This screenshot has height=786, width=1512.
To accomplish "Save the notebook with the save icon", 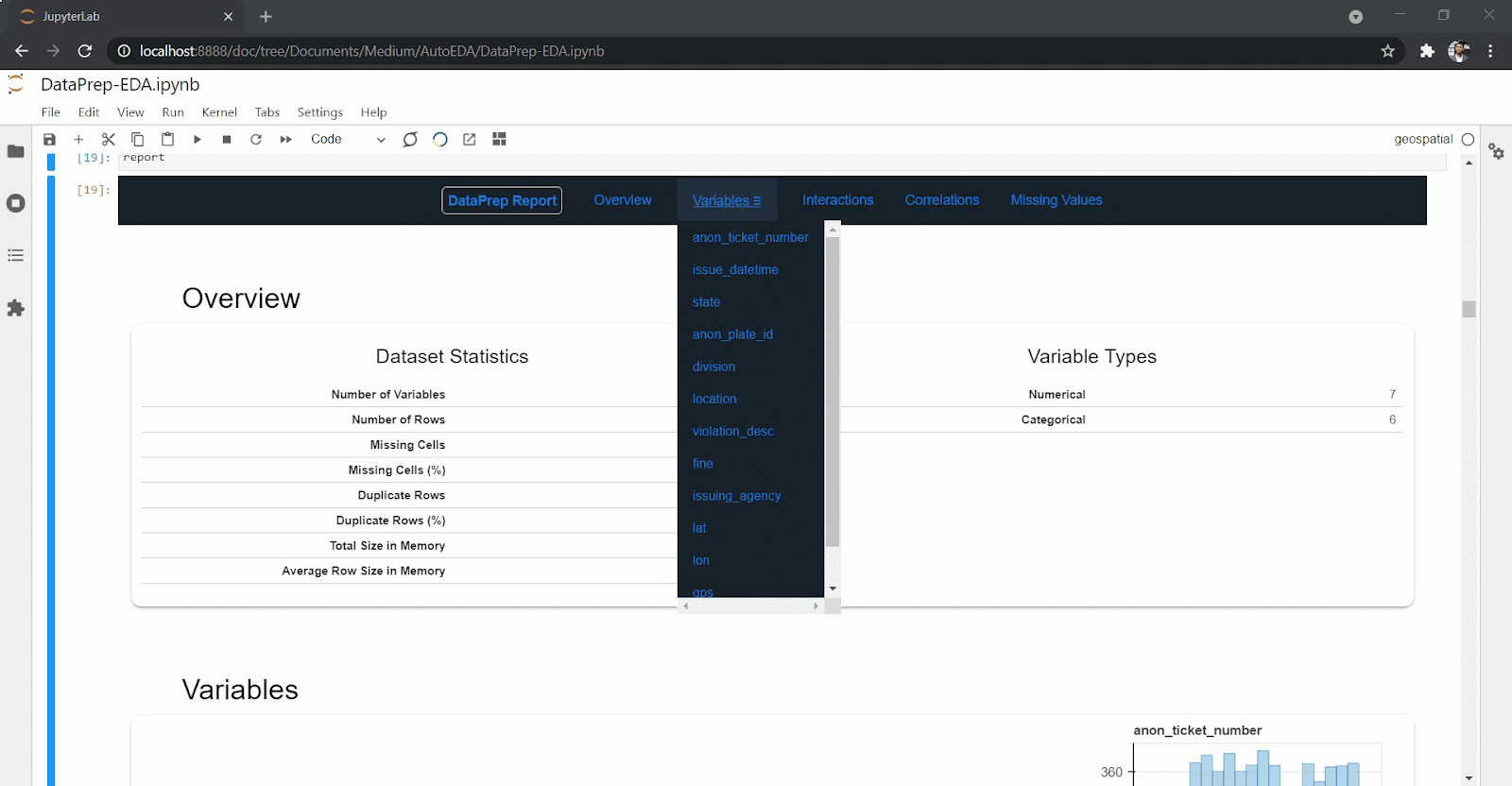I will click(49, 139).
